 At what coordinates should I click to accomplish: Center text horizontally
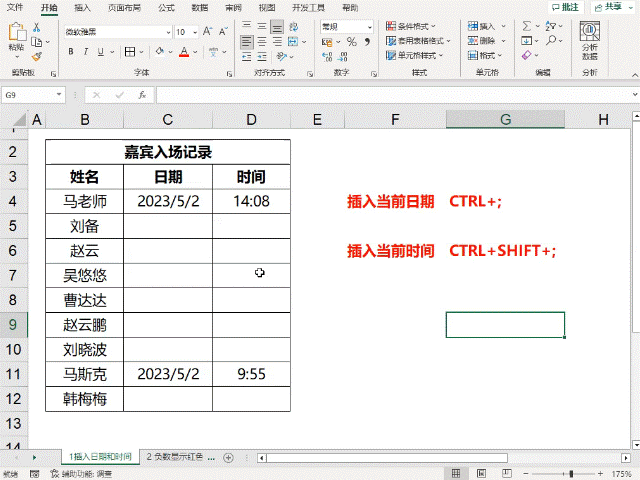click(262, 42)
